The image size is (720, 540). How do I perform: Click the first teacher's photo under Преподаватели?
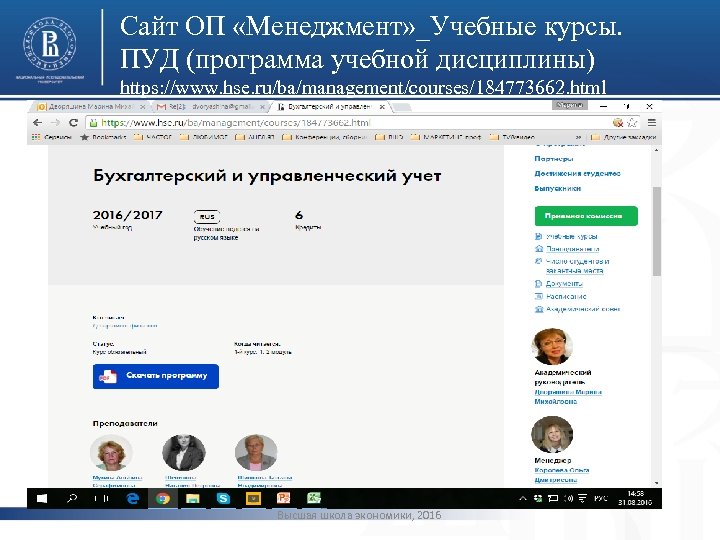click(111, 453)
